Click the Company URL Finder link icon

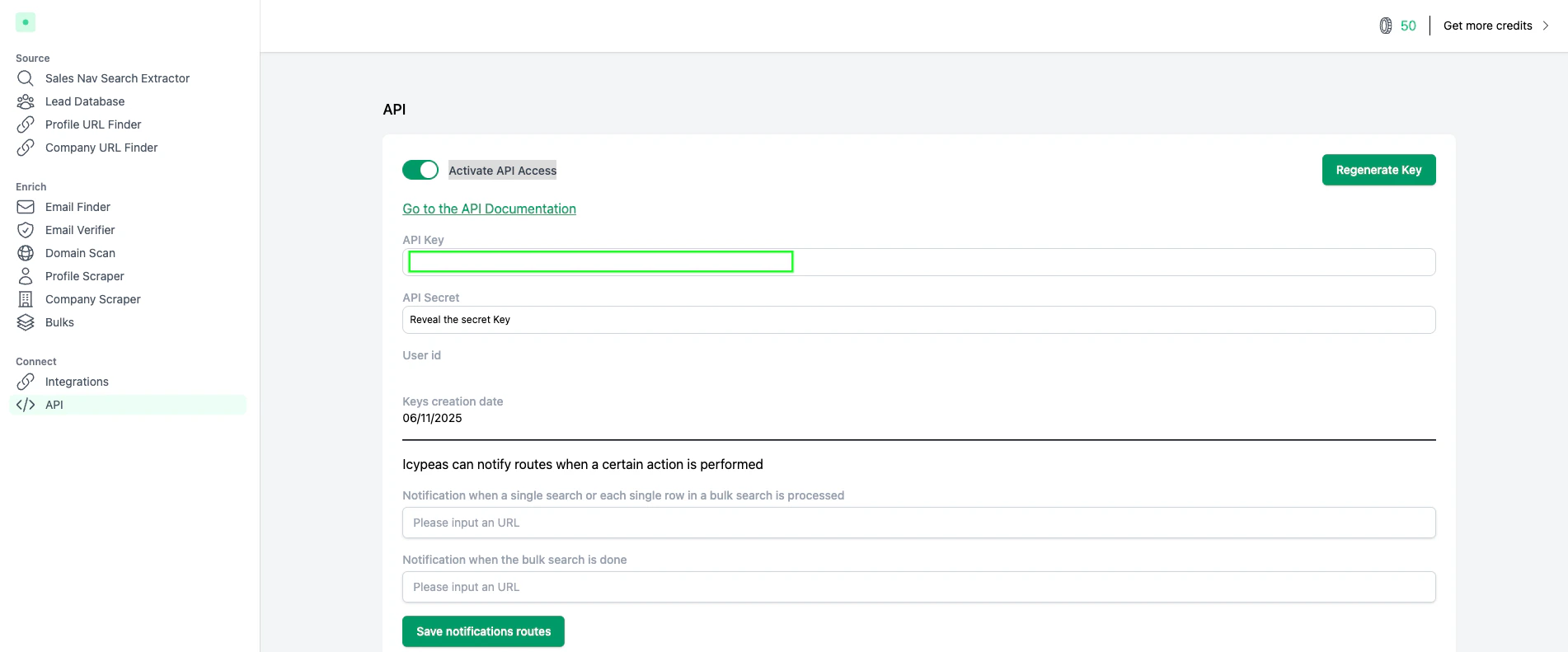pos(26,148)
